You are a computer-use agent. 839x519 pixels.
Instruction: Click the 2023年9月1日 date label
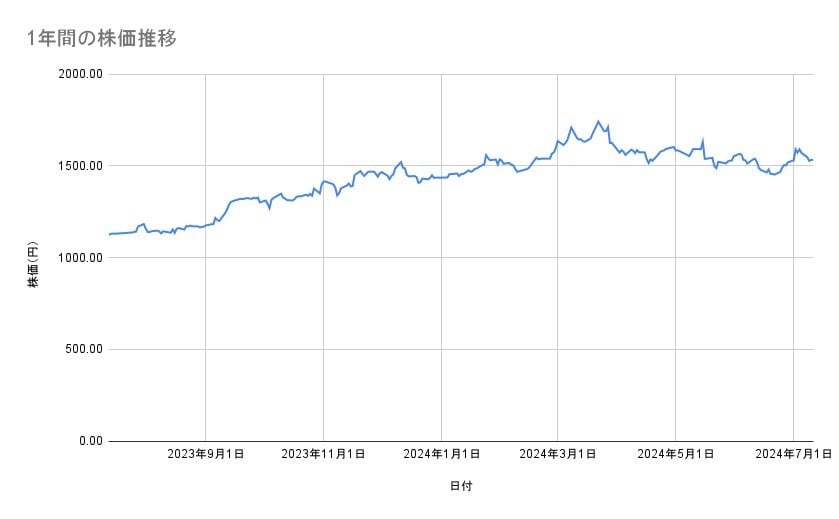205,455
